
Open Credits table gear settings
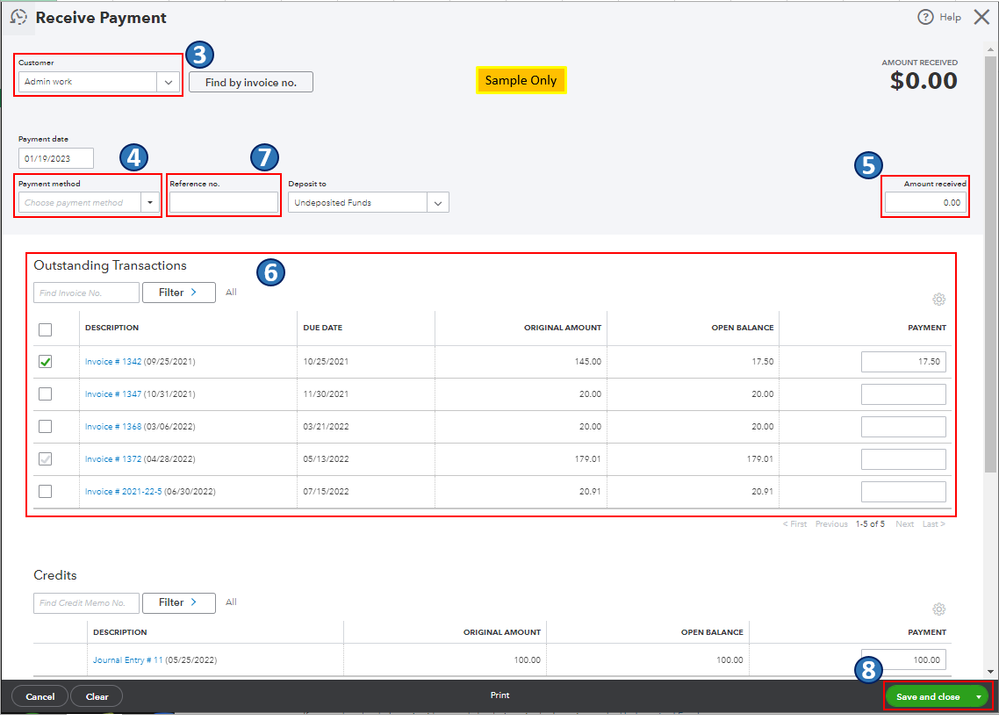point(938,609)
